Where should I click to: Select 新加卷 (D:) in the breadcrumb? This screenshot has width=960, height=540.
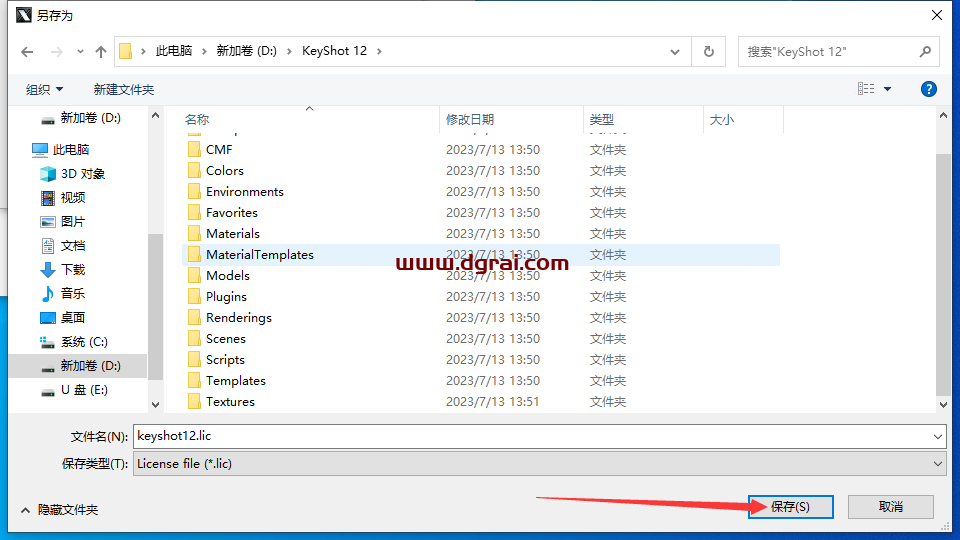pos(246,51)
